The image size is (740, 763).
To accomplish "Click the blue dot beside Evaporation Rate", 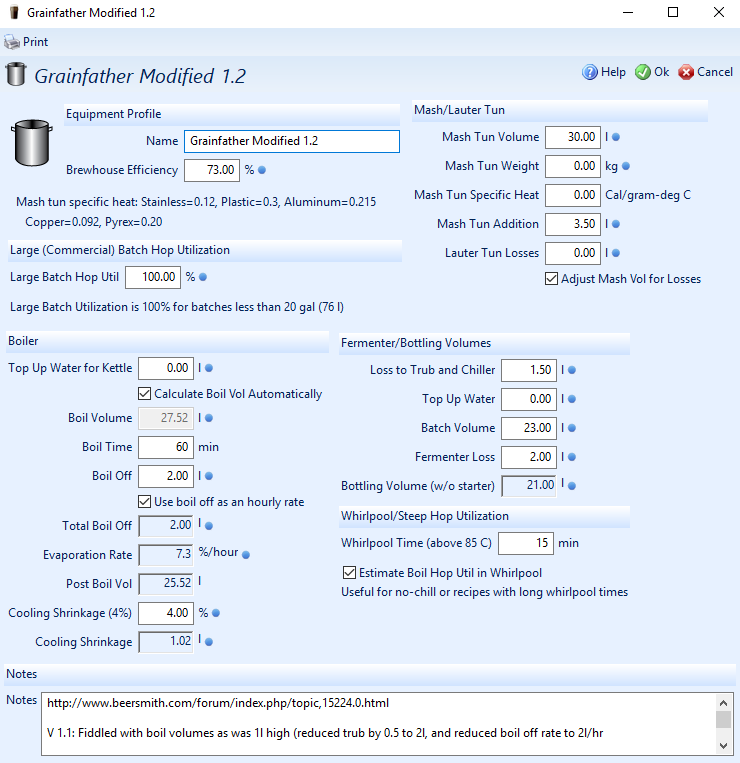I will point(246,555).
